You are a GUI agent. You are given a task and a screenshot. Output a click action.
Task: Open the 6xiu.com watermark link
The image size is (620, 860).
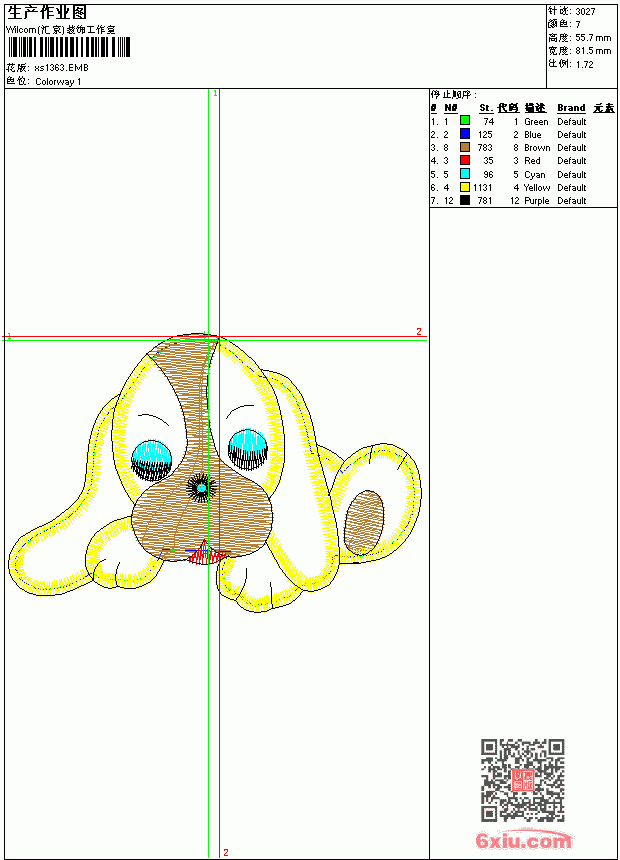click(x=523, y=840)
